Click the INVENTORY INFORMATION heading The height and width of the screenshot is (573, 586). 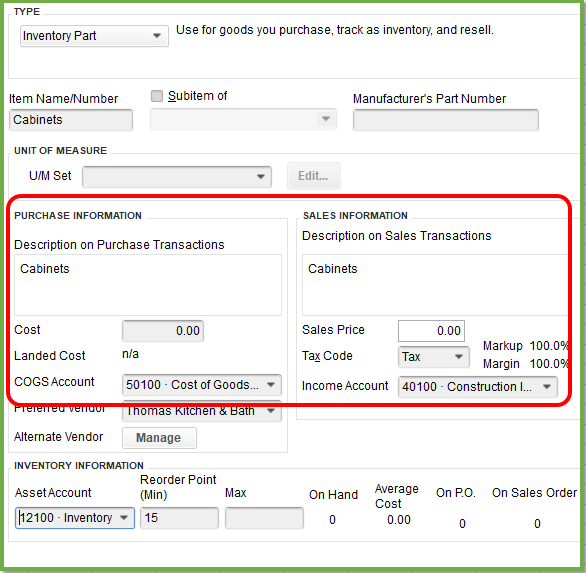point(79,466)
